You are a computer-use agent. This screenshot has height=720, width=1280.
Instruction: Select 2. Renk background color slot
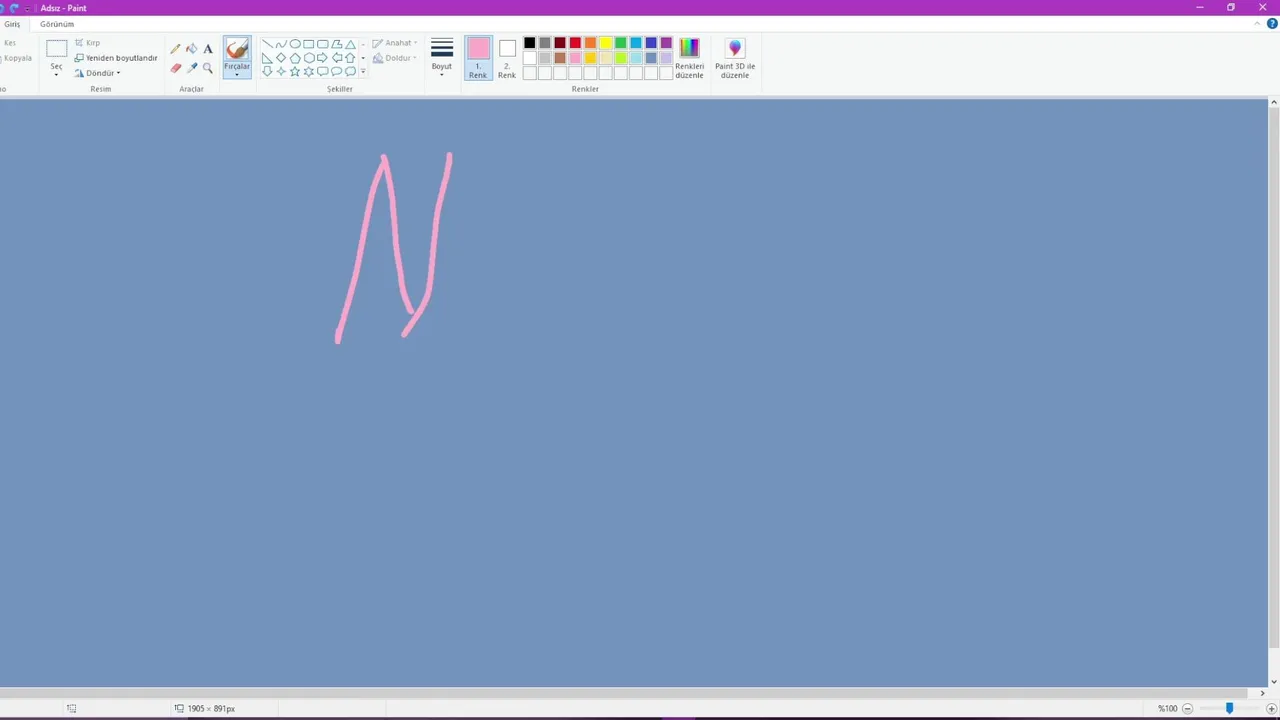[507, 58]
